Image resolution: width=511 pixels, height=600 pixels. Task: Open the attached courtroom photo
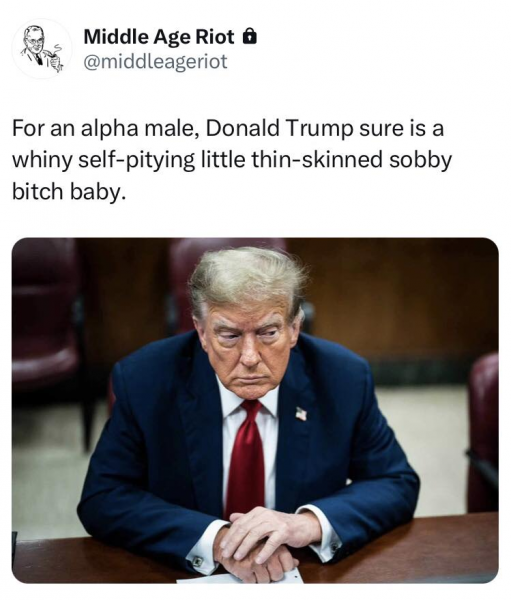(255, 410)
